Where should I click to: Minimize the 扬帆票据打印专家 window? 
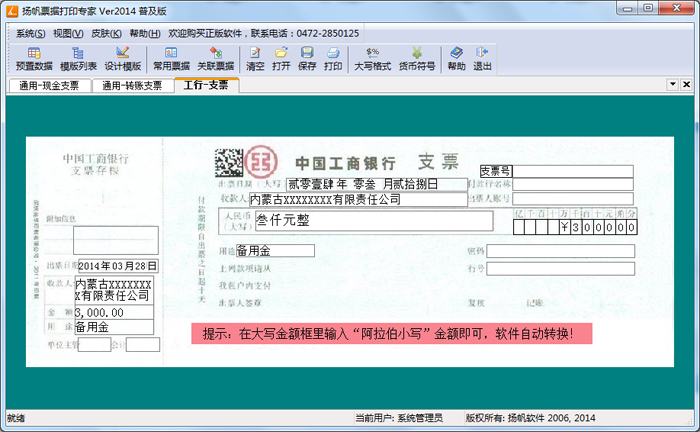[628, 8]
